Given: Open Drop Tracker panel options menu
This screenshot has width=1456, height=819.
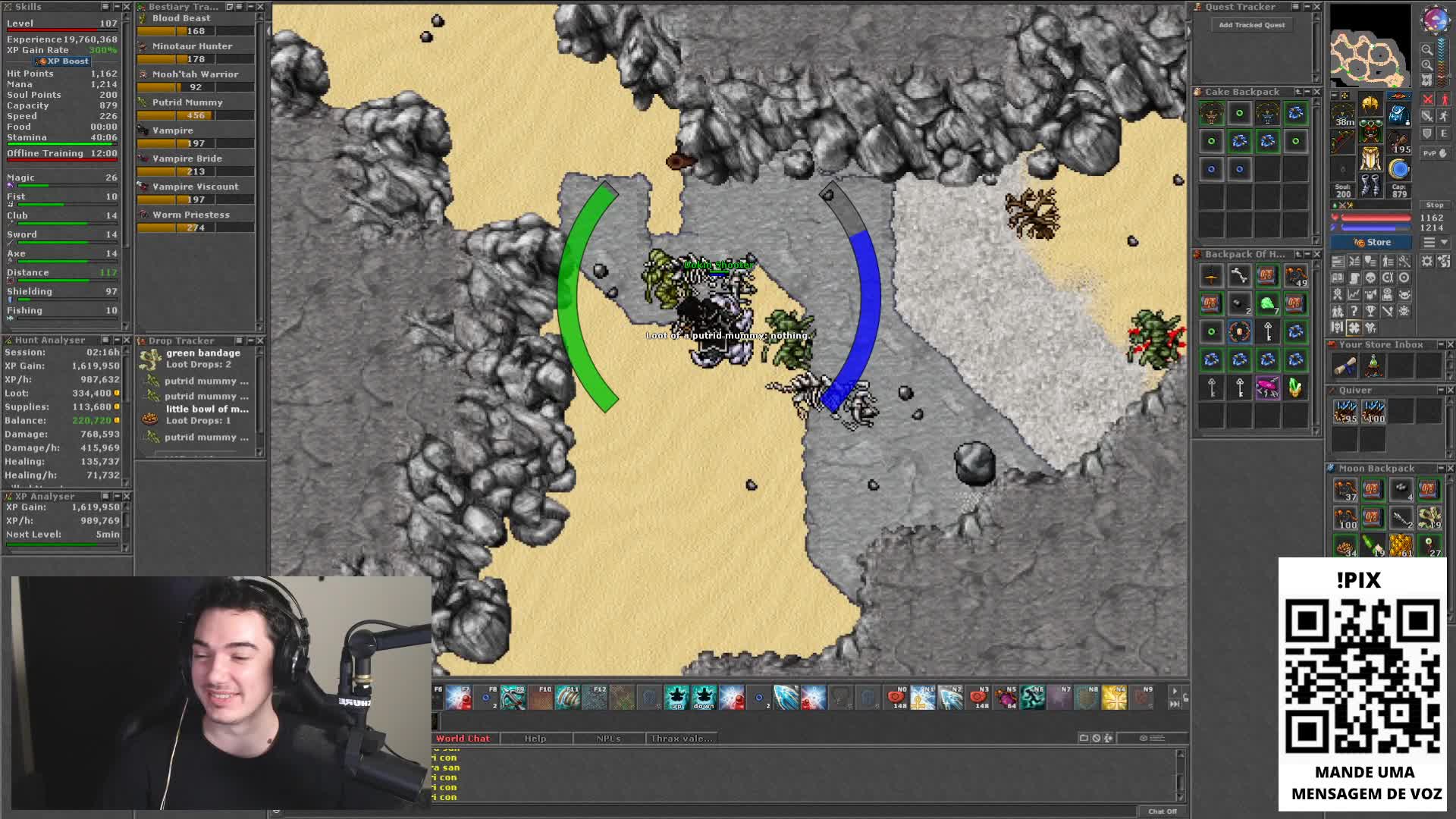Looking at the screenshot, I should tap(239, 340).
